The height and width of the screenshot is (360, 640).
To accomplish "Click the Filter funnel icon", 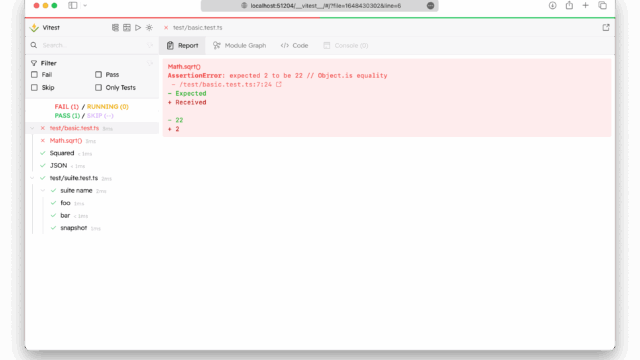I will [x=34, y=63].
